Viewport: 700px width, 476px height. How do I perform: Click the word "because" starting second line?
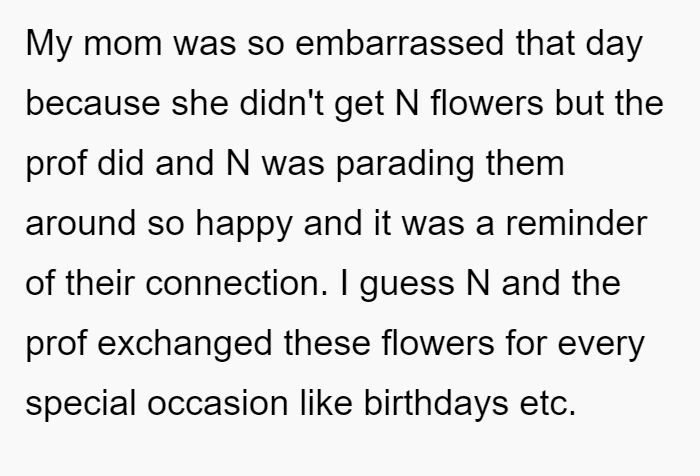(93, 103)
